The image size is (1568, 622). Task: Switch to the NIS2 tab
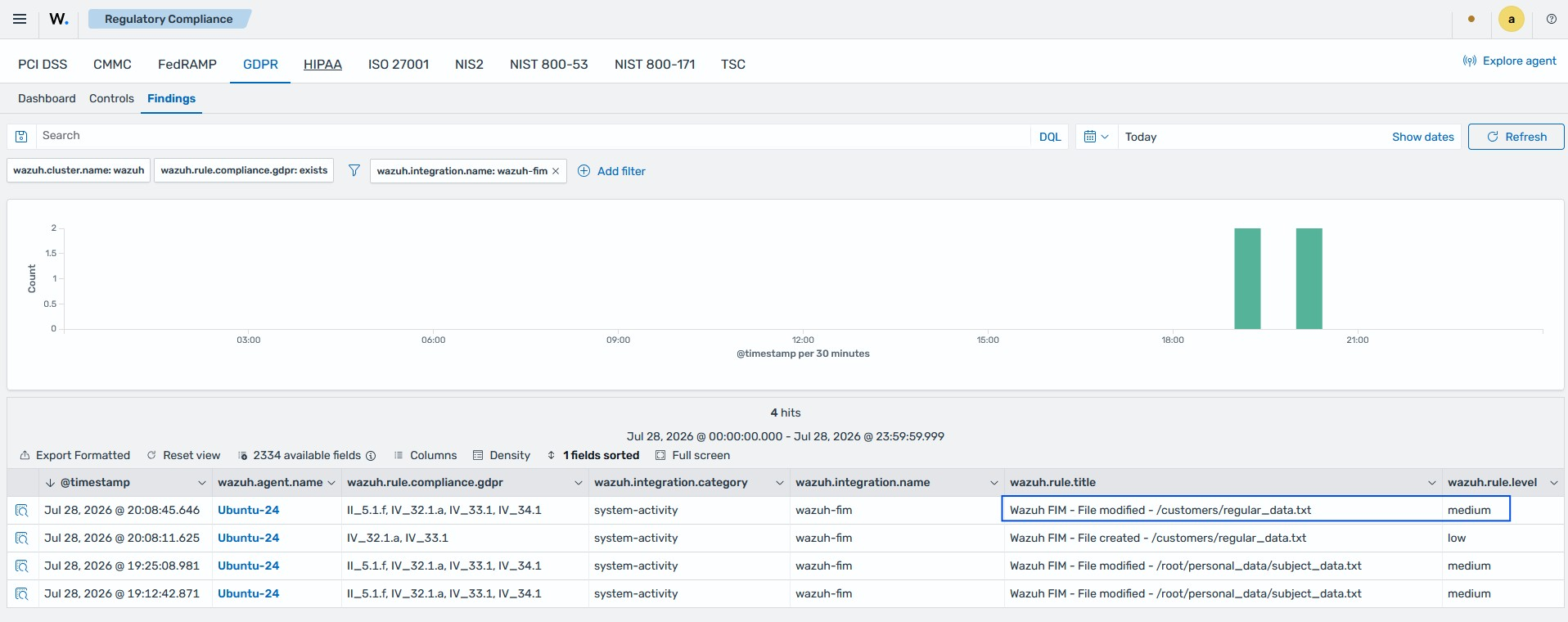[469, 64]
